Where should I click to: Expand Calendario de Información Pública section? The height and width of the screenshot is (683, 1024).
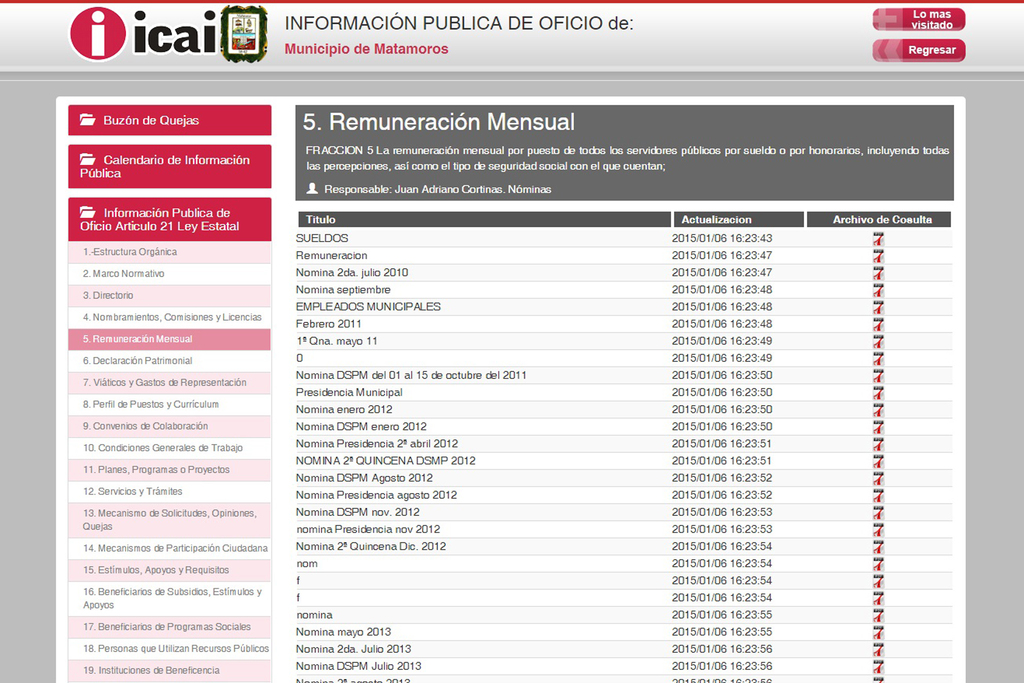169,167
